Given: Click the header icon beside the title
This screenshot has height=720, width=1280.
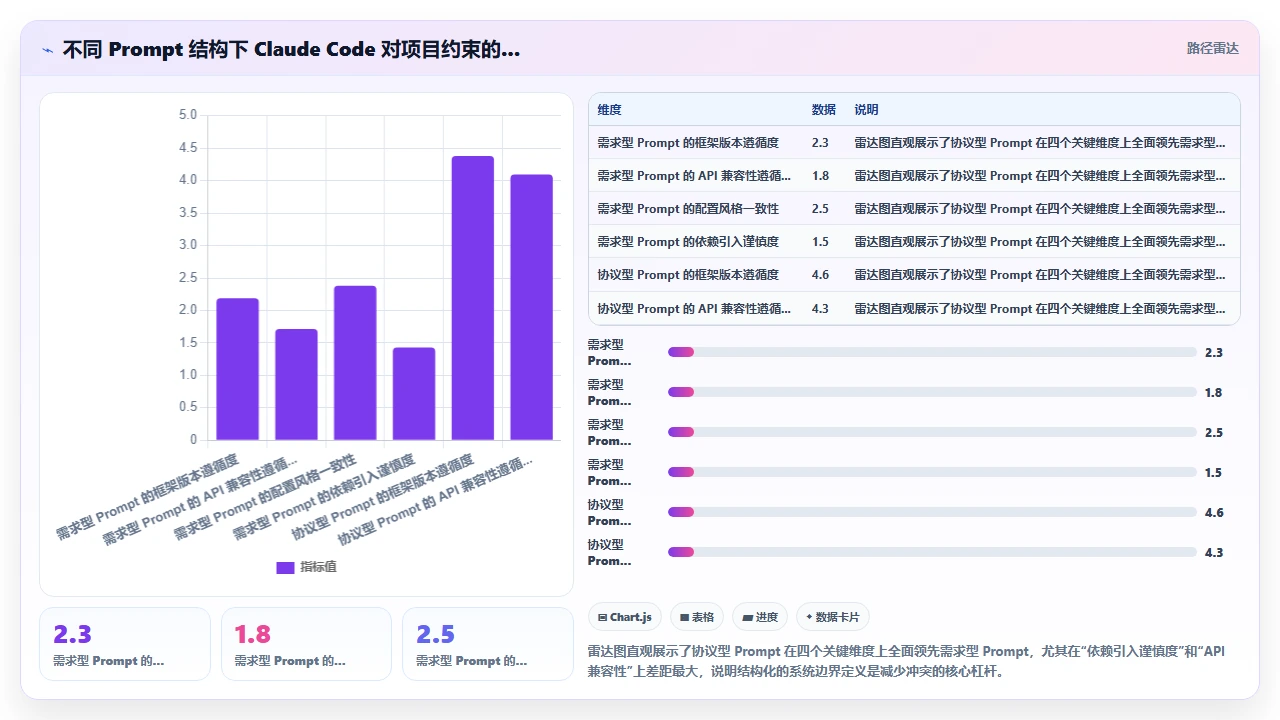Looking at the screenshot, I should tap(48, 49).
